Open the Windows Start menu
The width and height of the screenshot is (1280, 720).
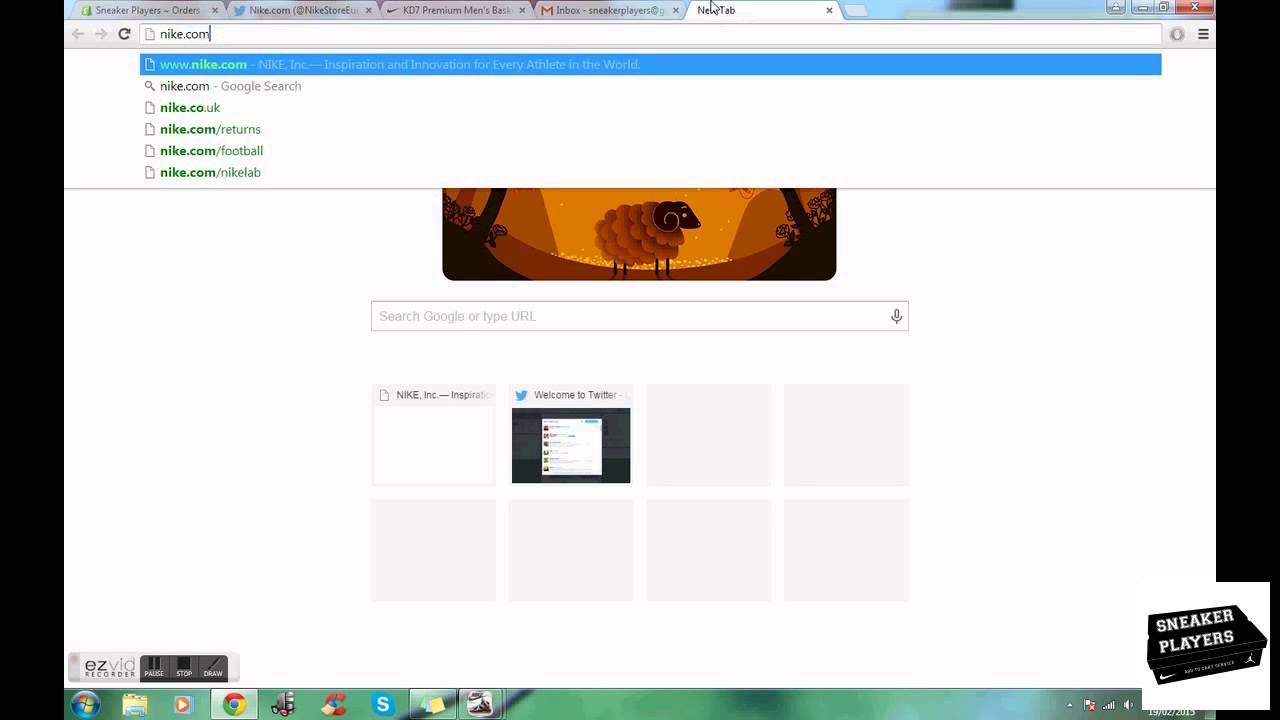85,705
